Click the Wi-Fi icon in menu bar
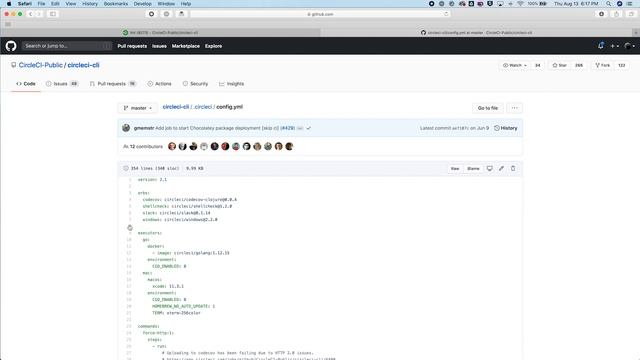The height and width of the screenshot is (360, 640). pos(520,4)
